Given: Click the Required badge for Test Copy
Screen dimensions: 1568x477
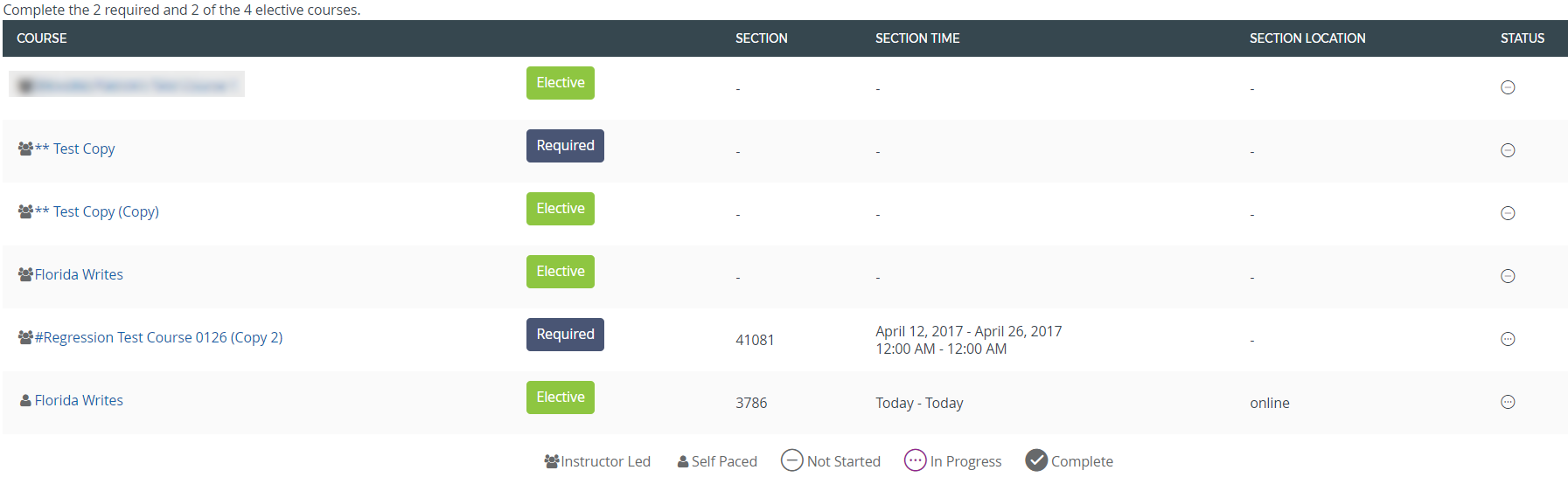Looking at the screenshot, I should click(x=565, y=146).
